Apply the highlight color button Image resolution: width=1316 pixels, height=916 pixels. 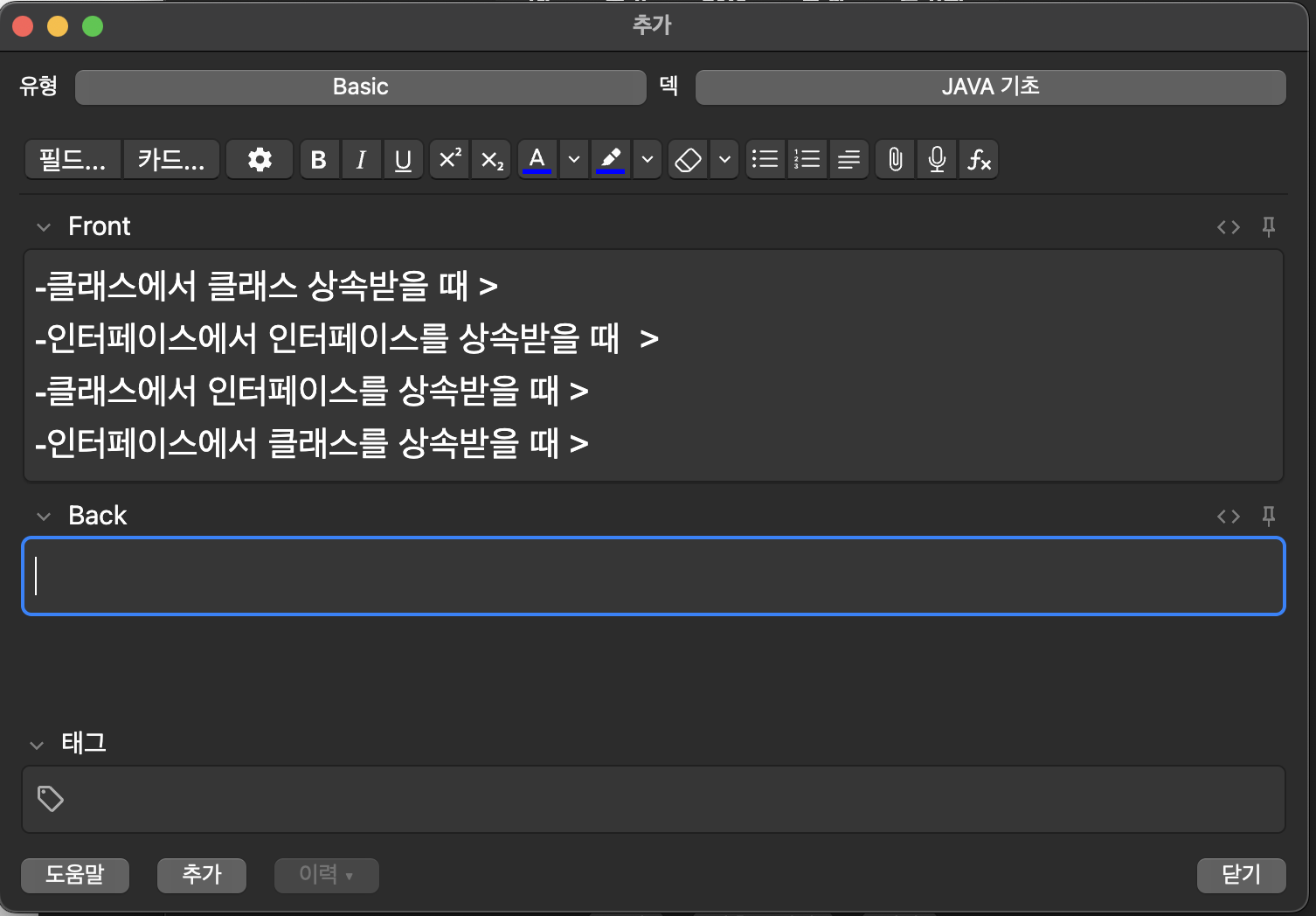coord(610,160)
